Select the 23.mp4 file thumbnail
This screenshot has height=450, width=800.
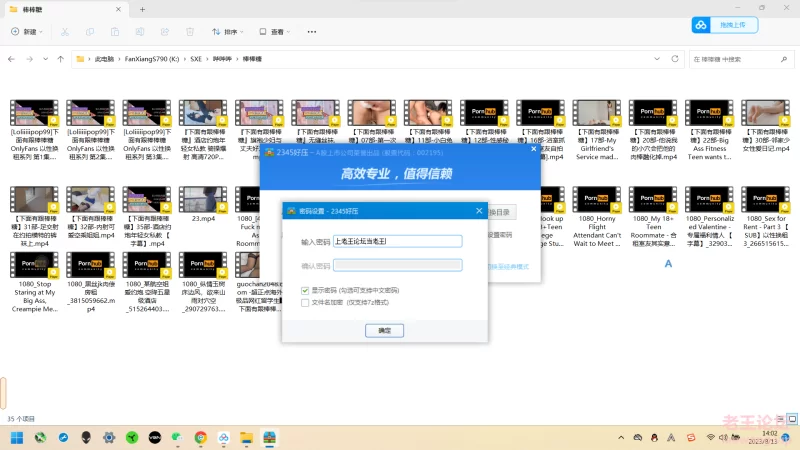203,199
